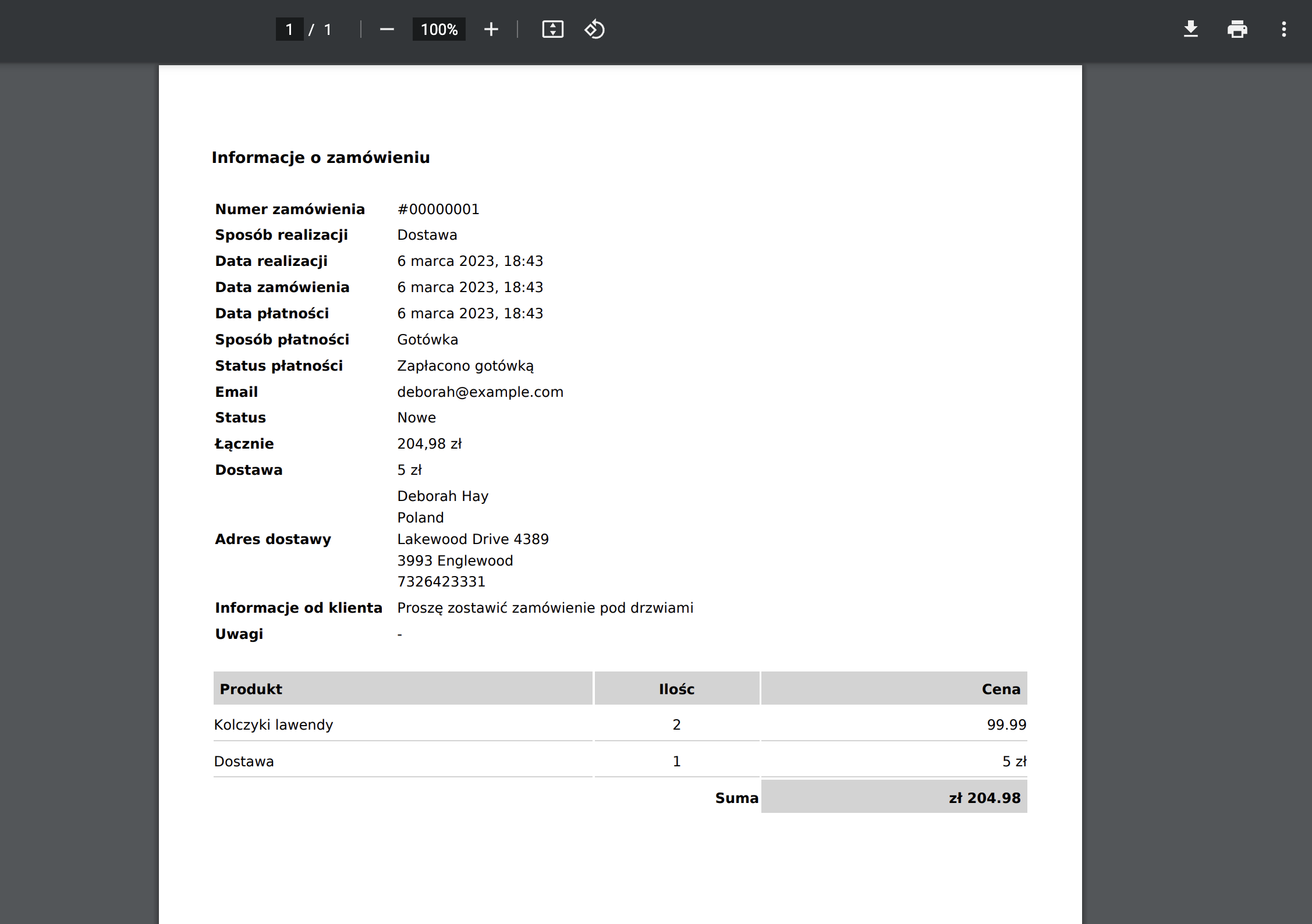Click the zoom in plus icon

tap(491, 29)
